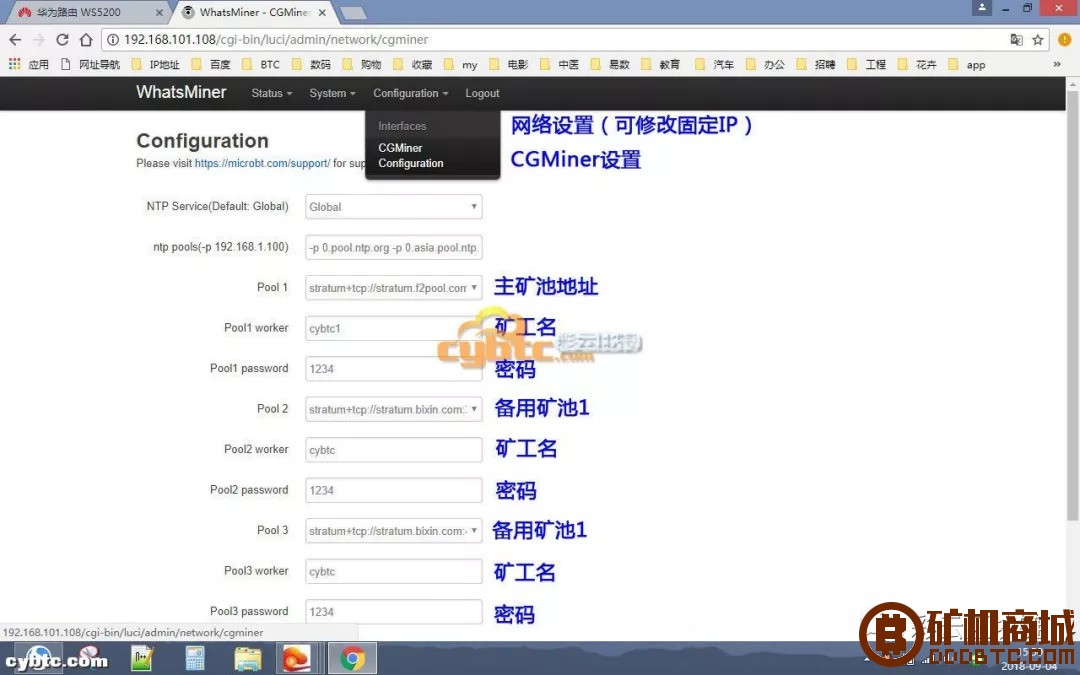The height and width of the screenshot is (675, 1080).
Task: Expand the Configuration menu
Action: click(411, 93)
